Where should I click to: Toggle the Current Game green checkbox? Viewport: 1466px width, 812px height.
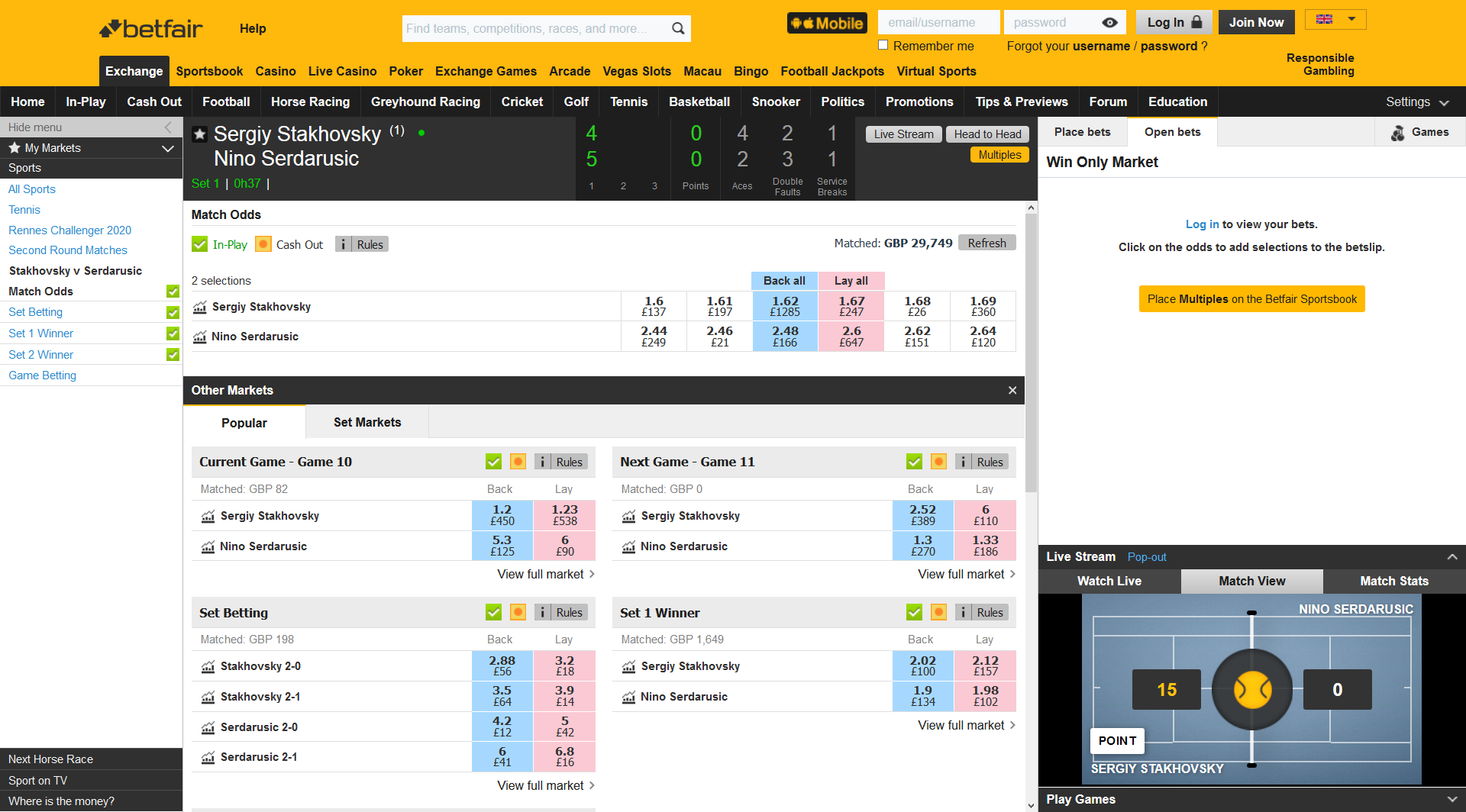(x=494, y=462)
